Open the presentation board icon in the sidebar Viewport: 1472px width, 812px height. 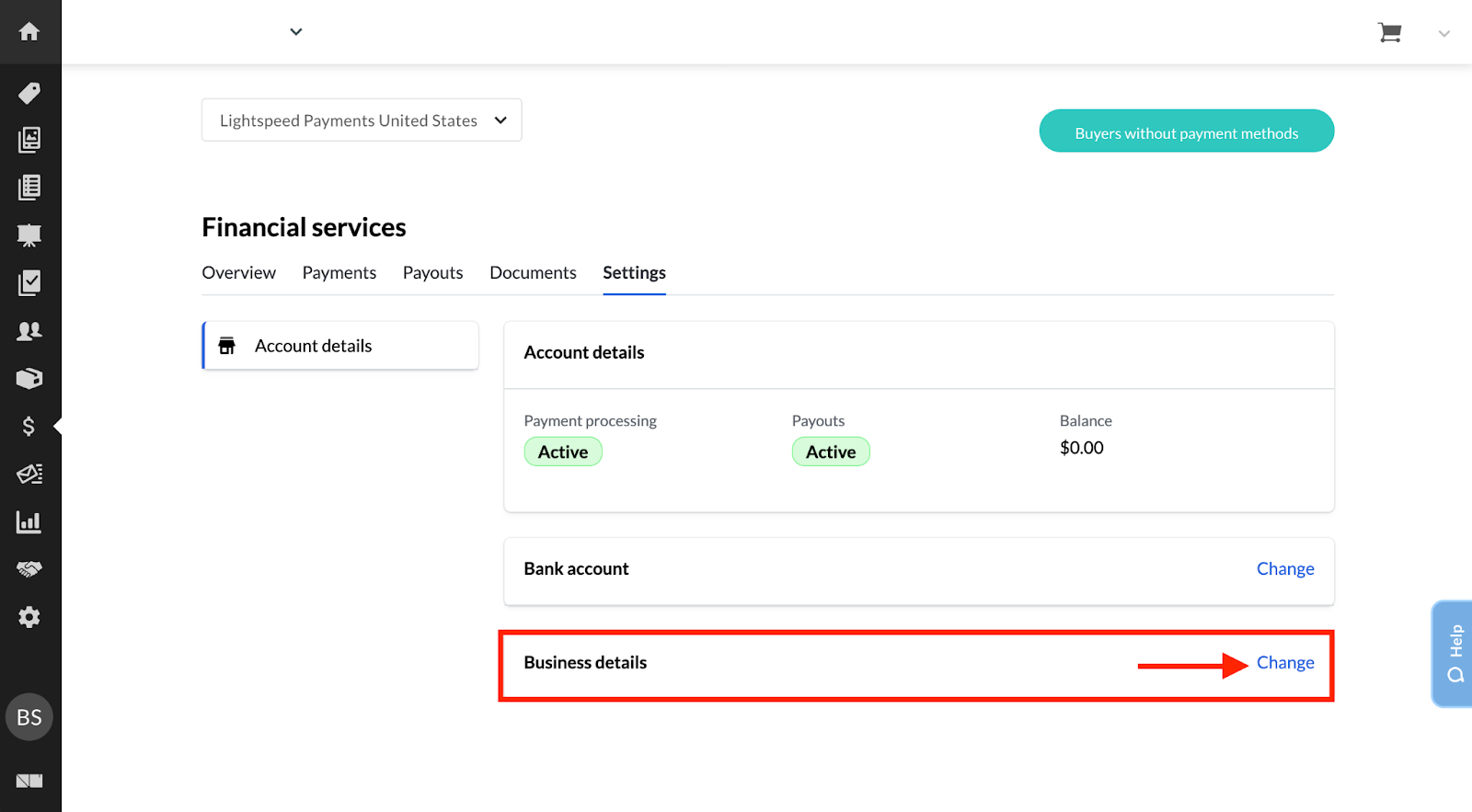tap(29, 235)
